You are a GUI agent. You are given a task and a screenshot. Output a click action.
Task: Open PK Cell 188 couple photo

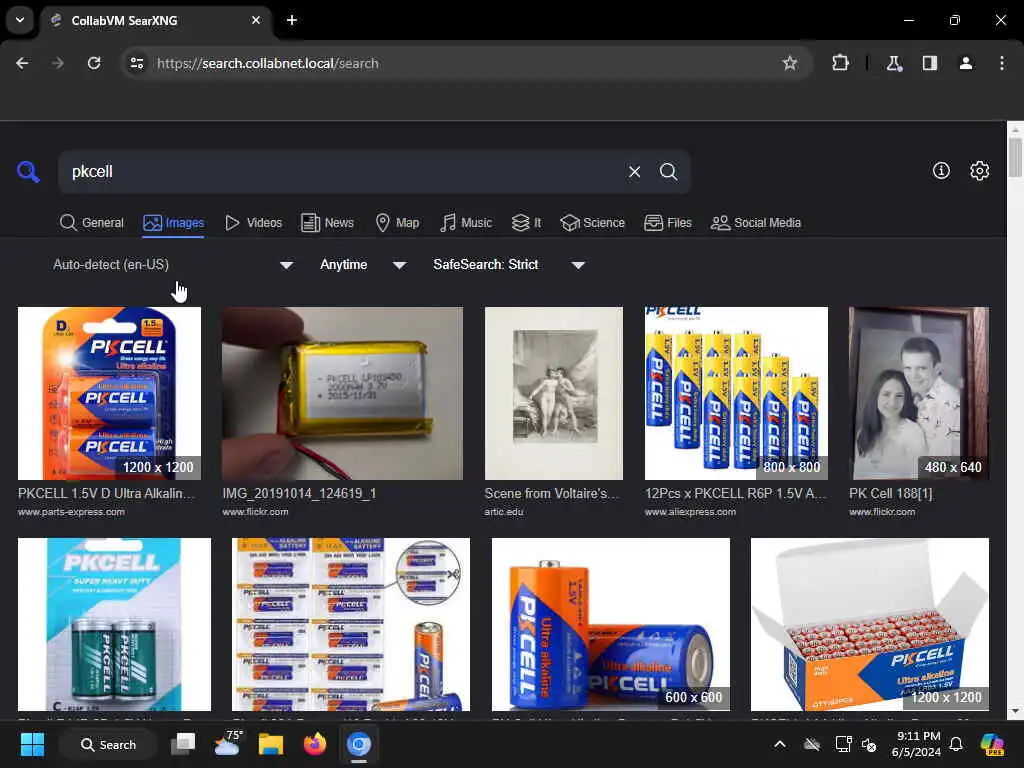[919, 393]
